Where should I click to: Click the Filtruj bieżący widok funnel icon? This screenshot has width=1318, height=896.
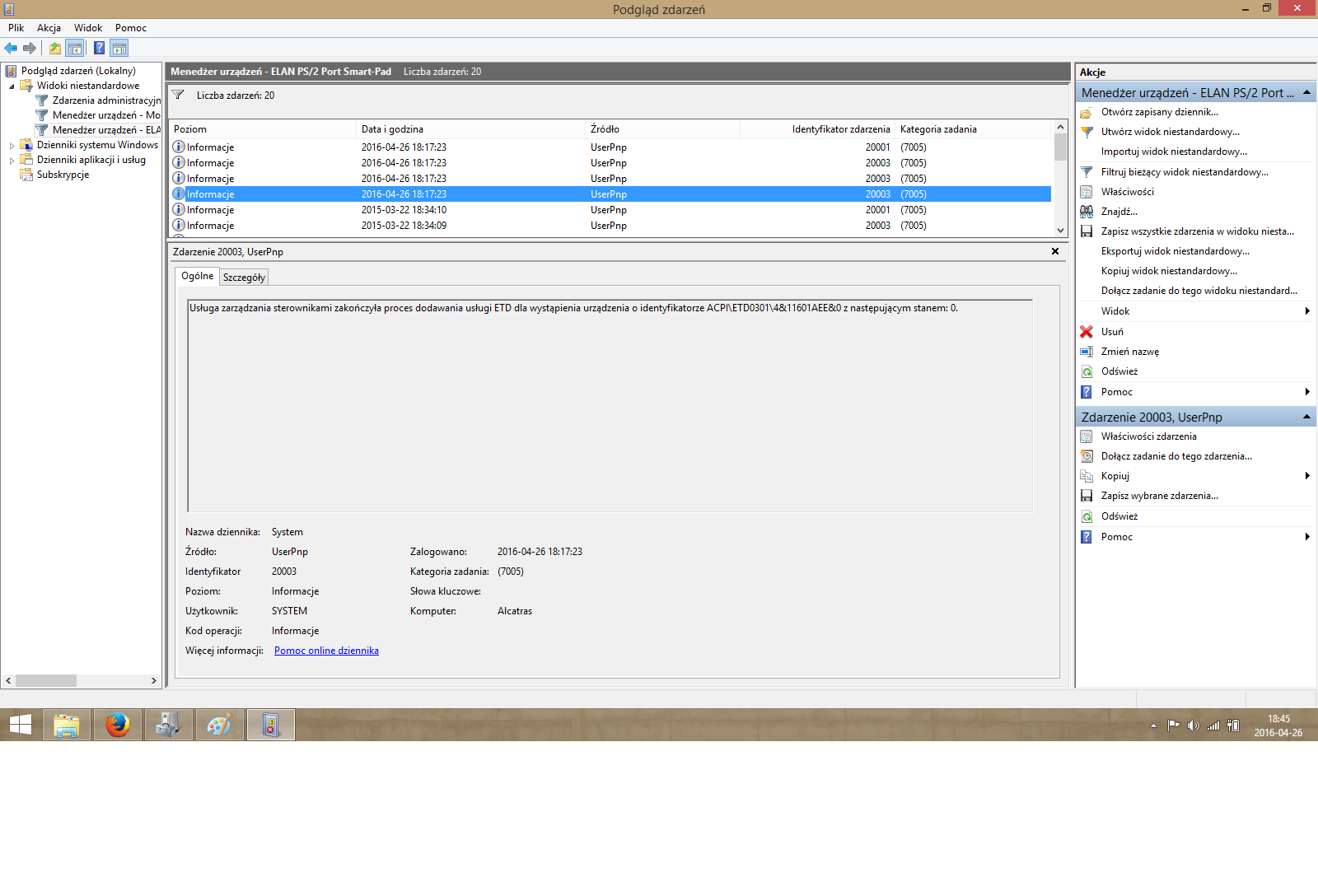pyautogui.click(x=1087, y=172)
